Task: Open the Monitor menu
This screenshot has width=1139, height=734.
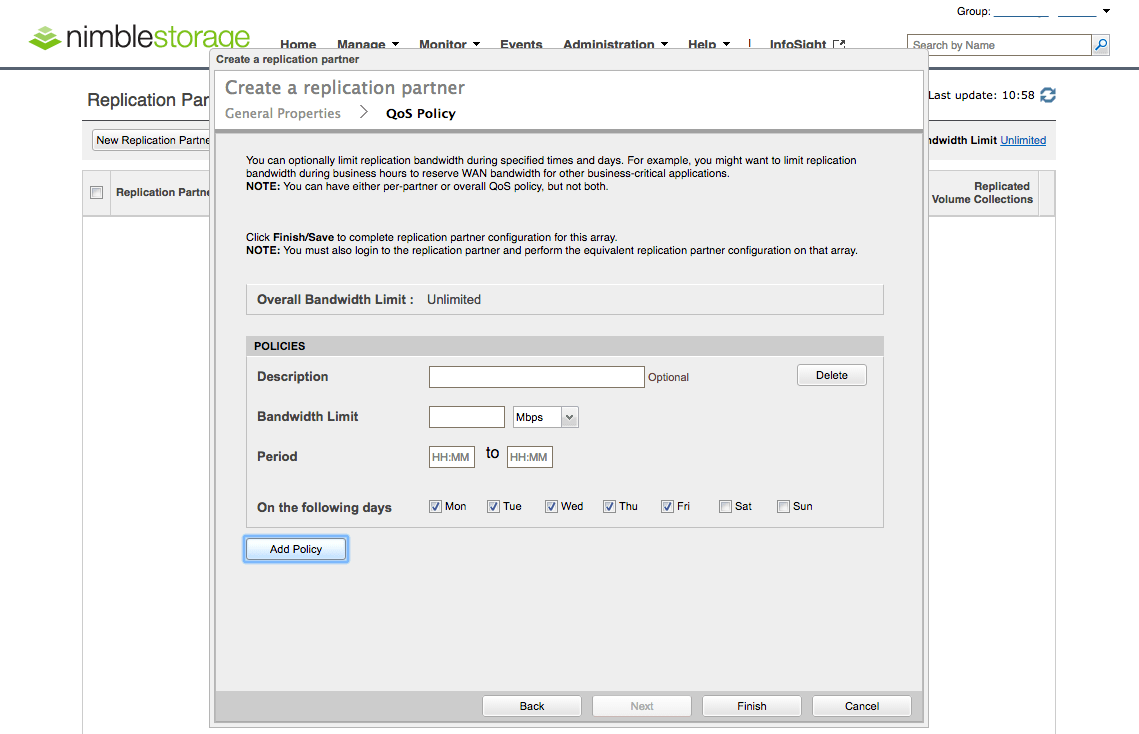Action: pyautogui.click(x=449, y=45)
